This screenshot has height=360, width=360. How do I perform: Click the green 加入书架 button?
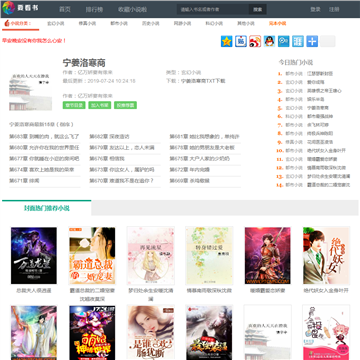[100, 105]
